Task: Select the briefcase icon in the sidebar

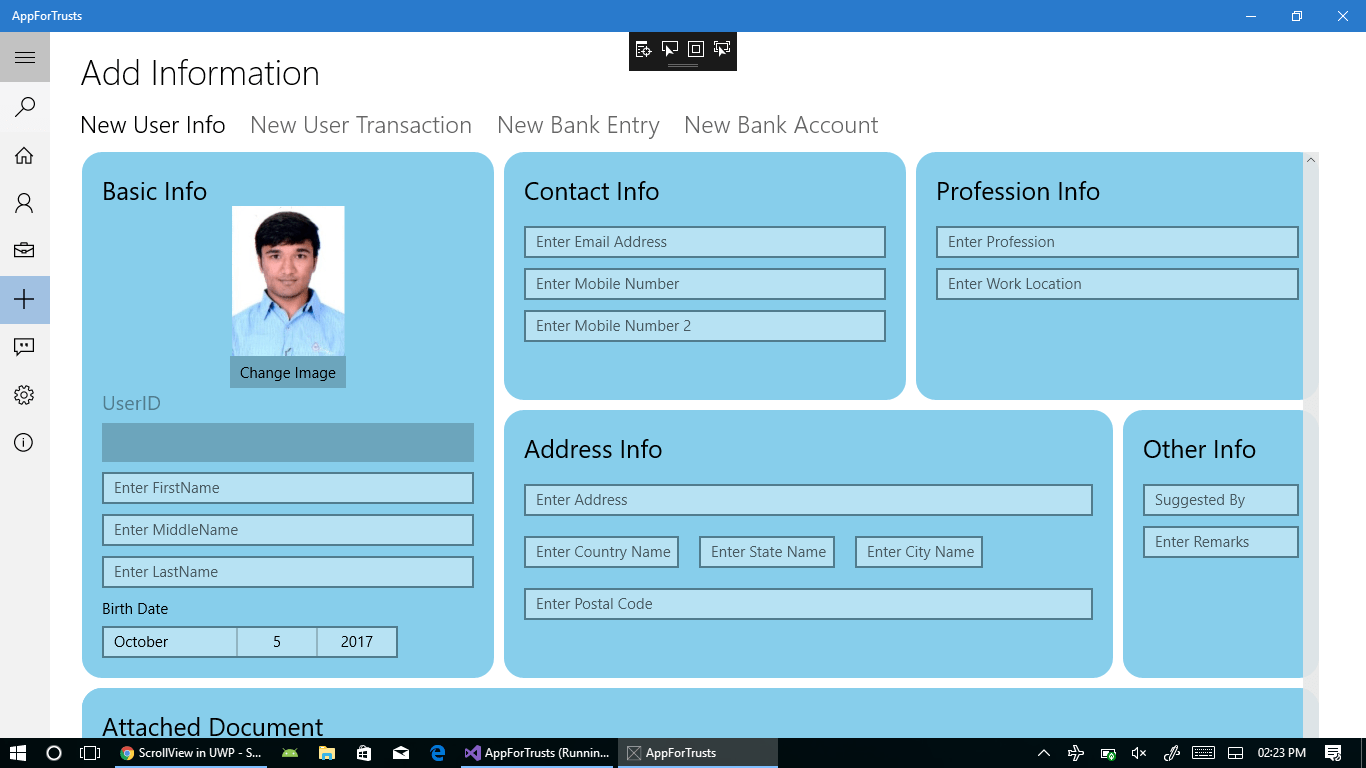Action: (x=24, y=251)
